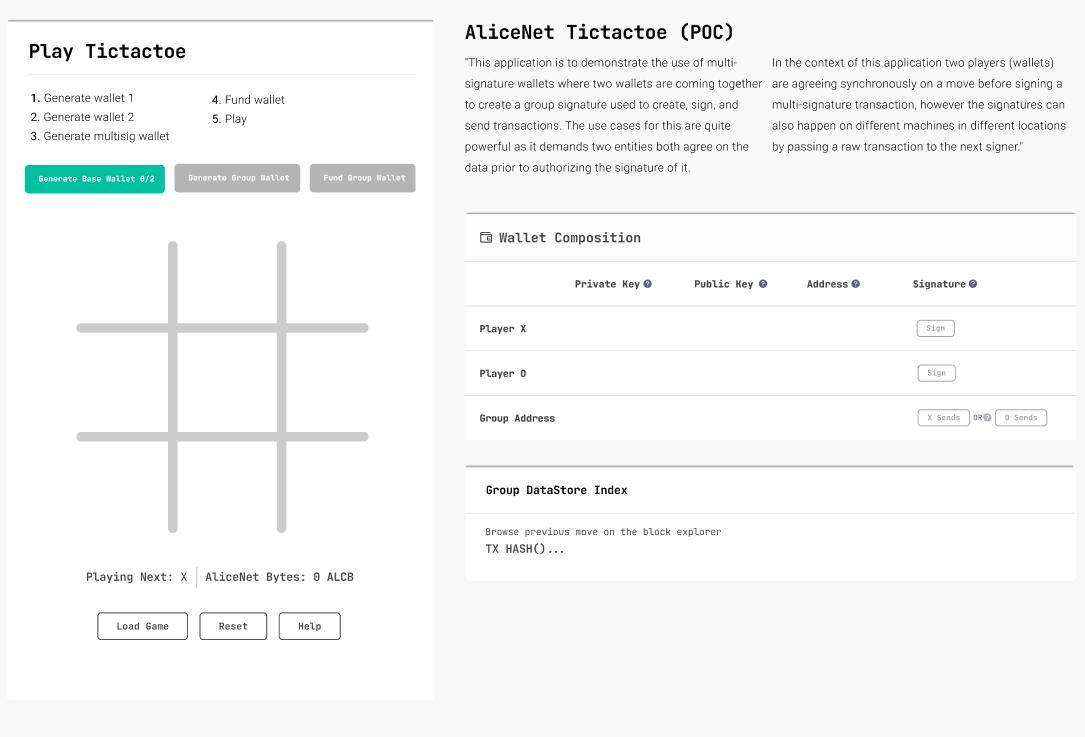Reset the tictactoe game
1085x737 pixels.
(x=233, y=626)
